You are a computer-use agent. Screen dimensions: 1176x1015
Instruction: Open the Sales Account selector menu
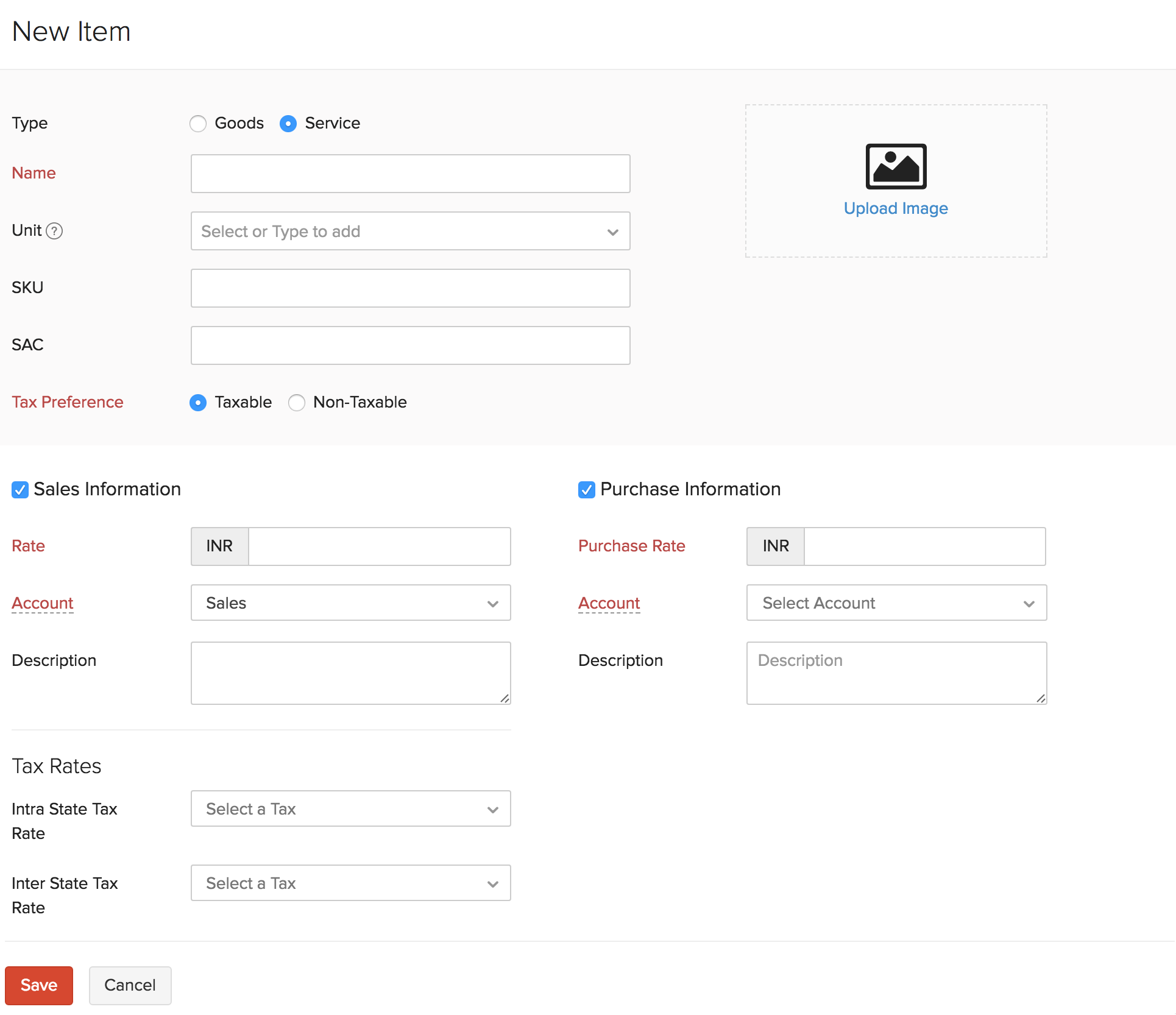351,602
